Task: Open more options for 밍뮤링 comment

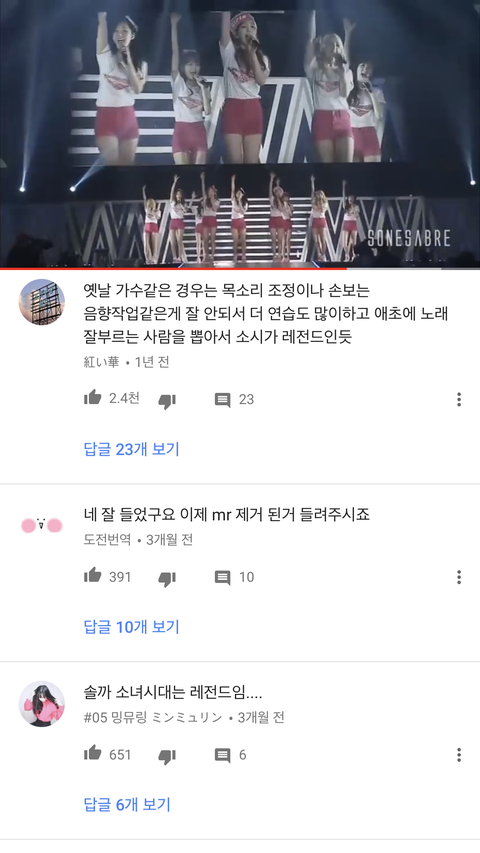Action: click(459, 755)
